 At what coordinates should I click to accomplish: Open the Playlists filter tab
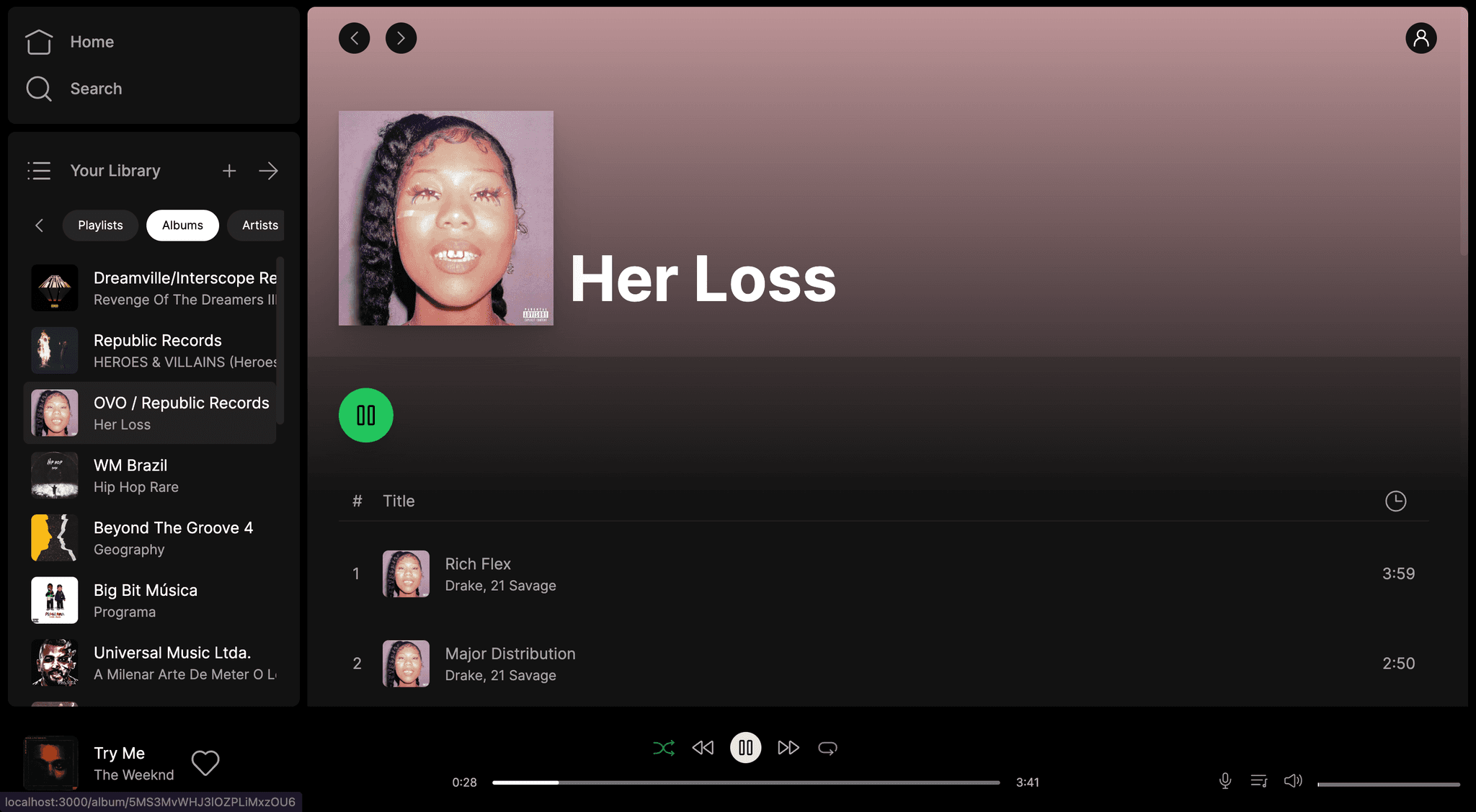coord(100,225)
